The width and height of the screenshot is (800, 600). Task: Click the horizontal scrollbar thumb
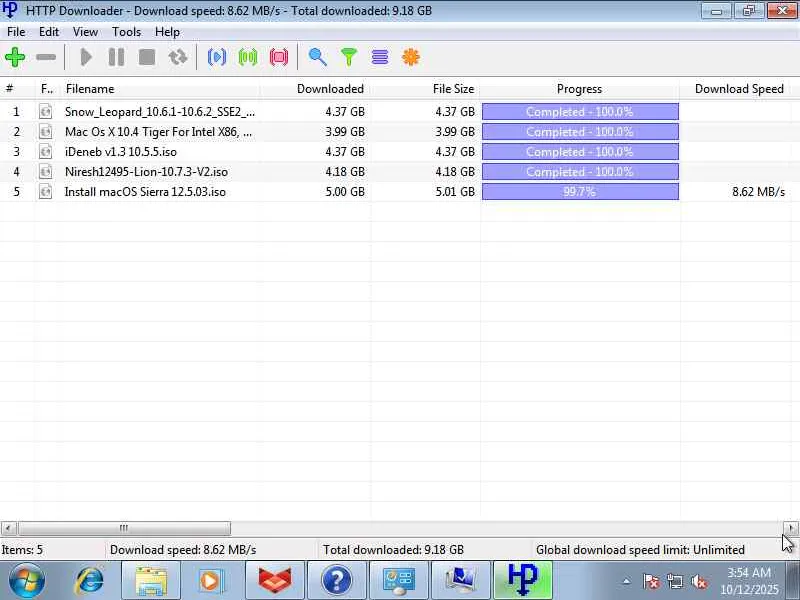(124, 528)
